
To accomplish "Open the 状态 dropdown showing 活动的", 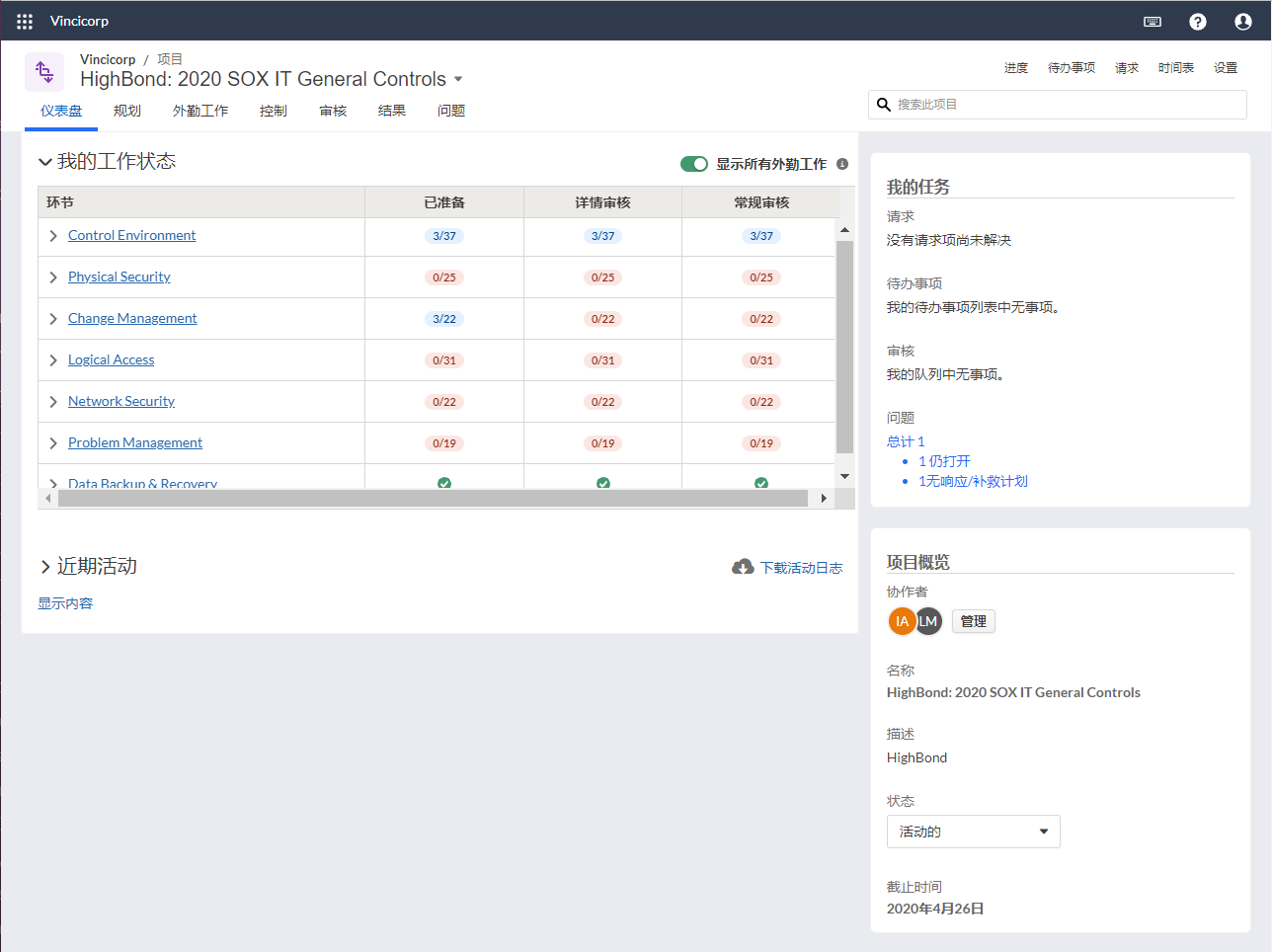I will (974, 832).
